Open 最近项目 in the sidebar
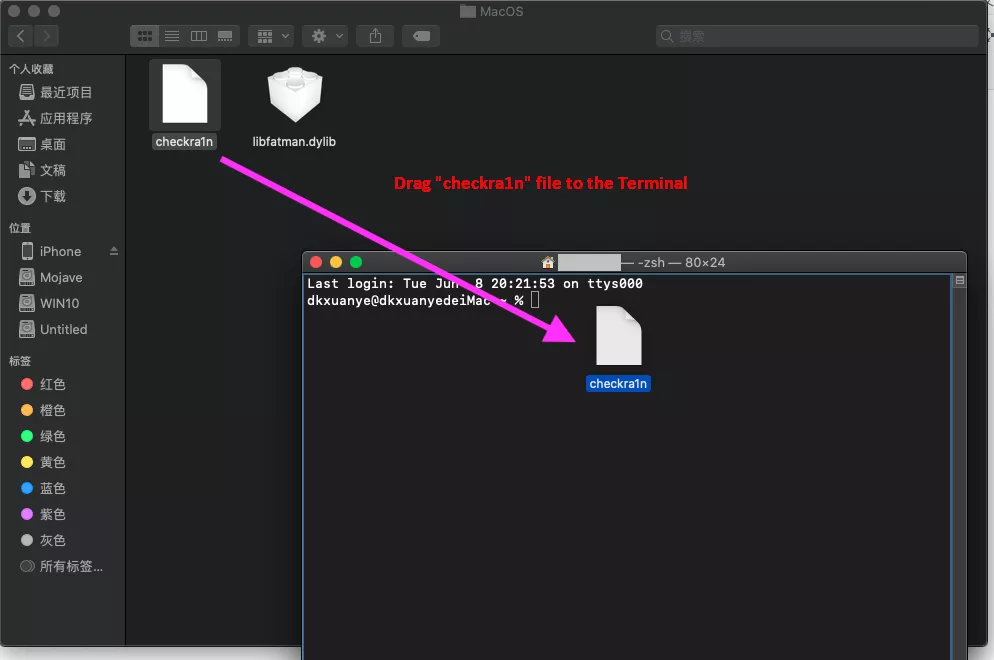 click(66, 92)
